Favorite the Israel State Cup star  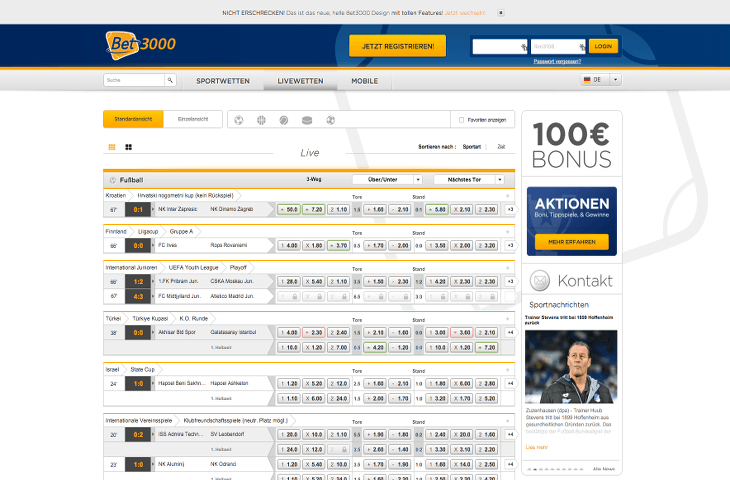point(507,370)
